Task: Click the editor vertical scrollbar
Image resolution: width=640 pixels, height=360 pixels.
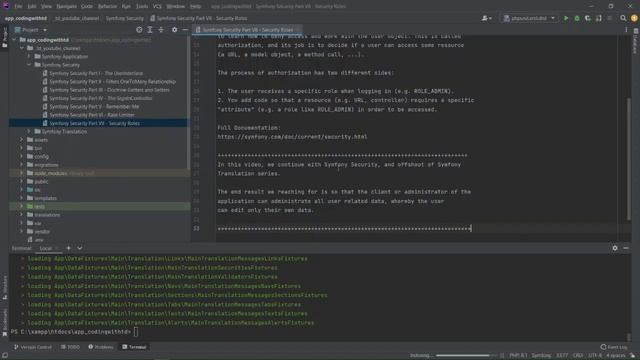Action: [629, 159]
